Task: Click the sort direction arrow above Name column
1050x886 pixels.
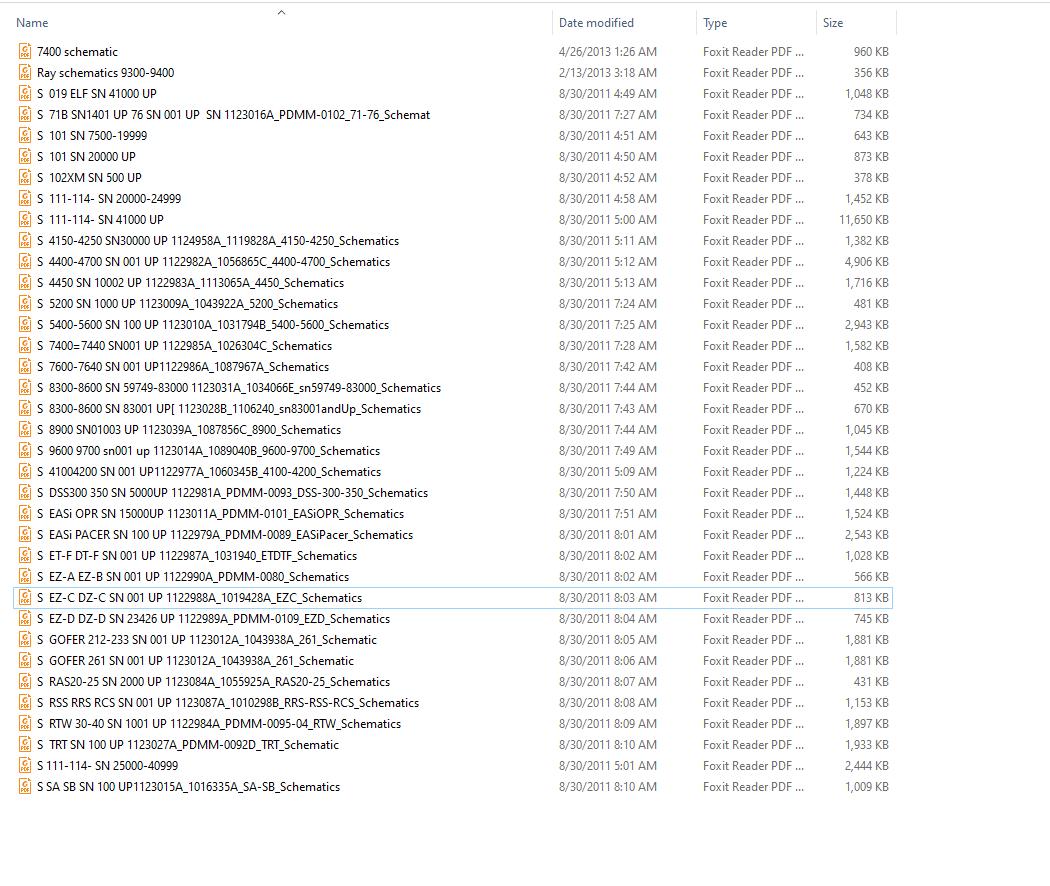Action: click(281, 12)
